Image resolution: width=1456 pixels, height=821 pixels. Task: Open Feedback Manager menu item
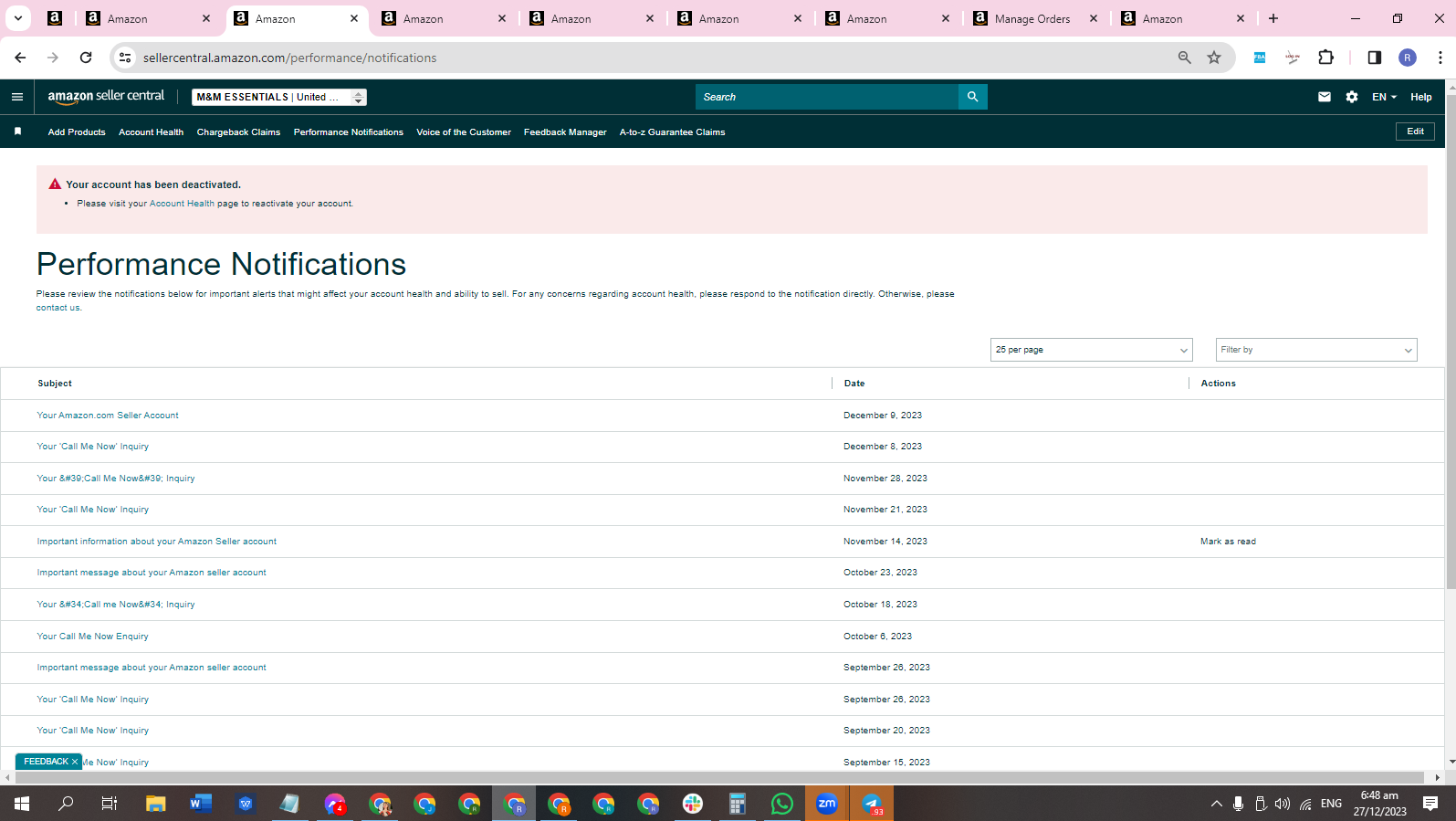[x=565, y=132]
